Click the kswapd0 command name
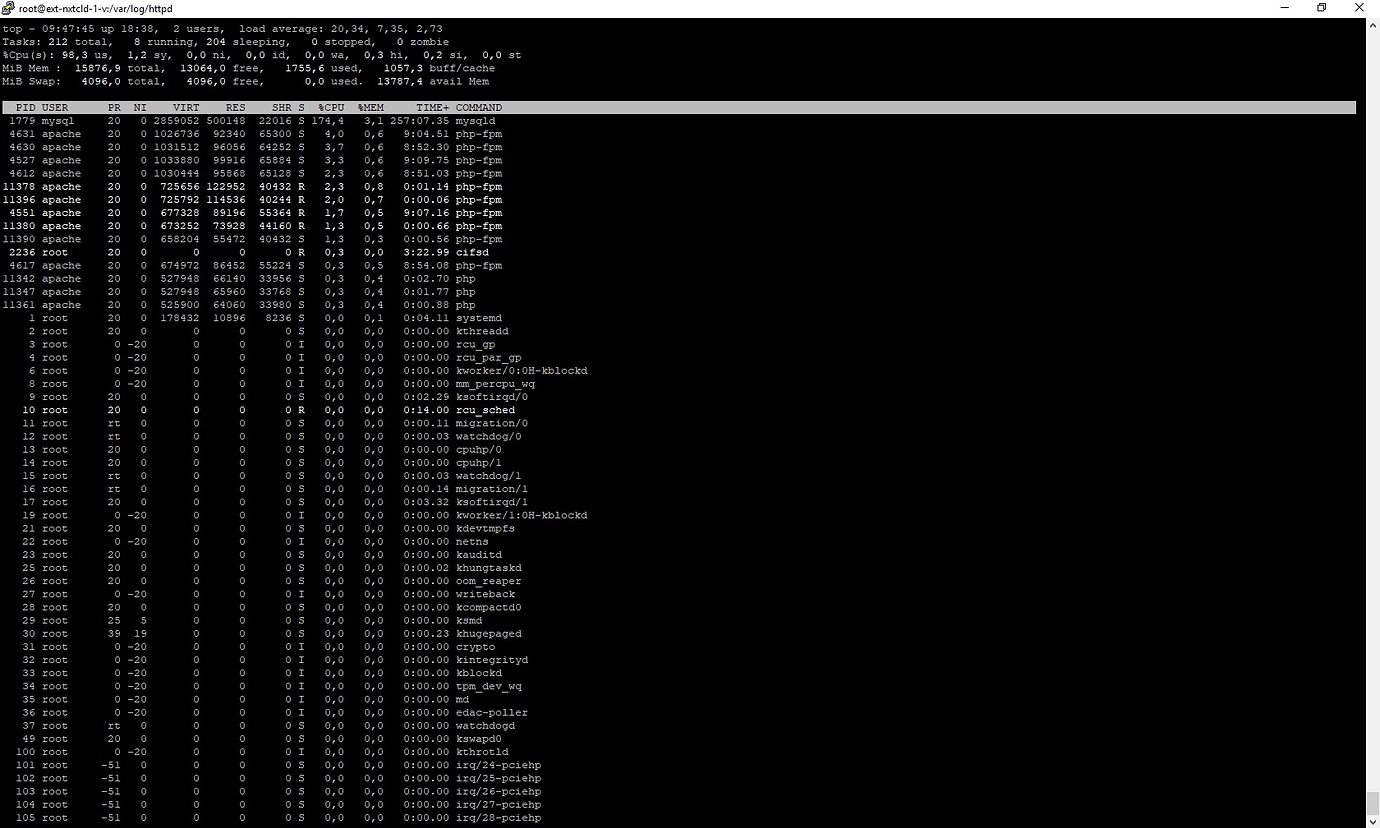 479,738
